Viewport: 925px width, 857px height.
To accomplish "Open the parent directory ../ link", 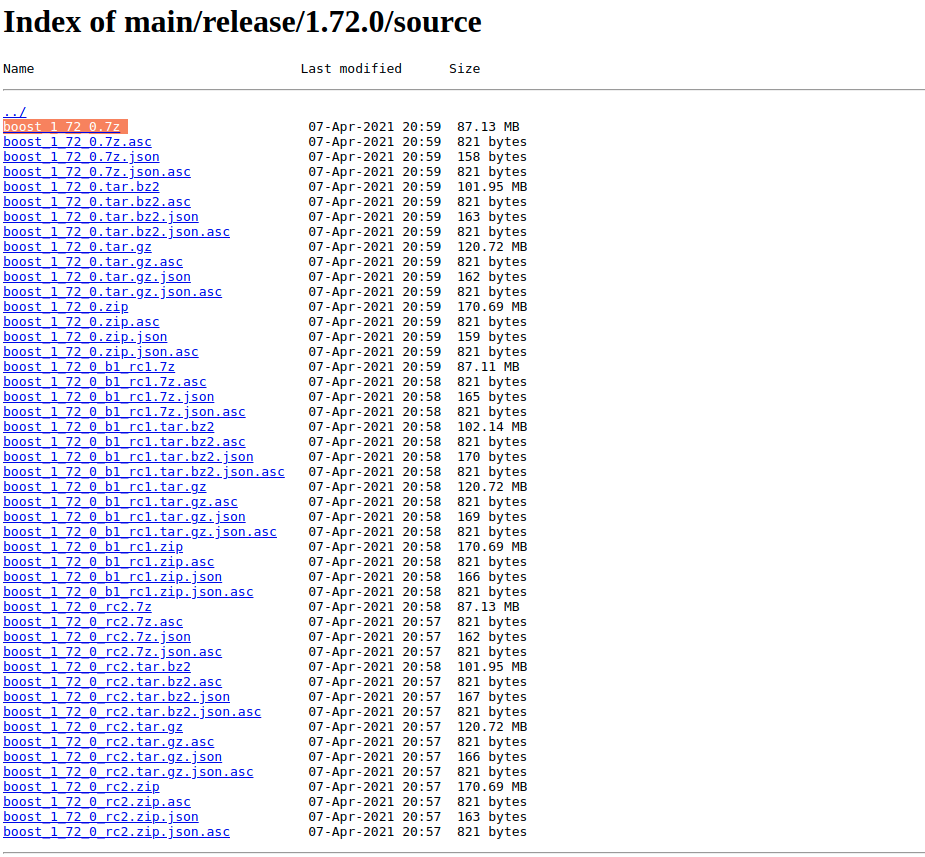I will [15, 111].
